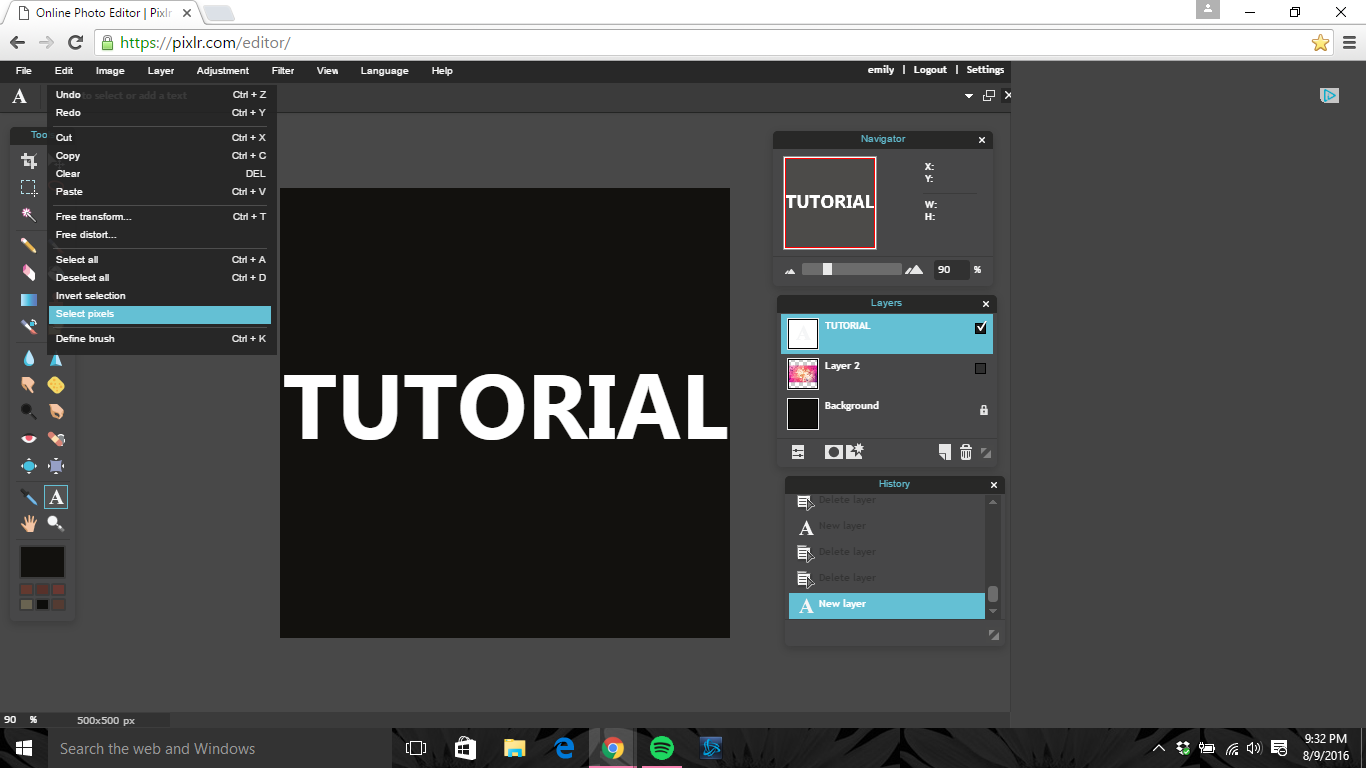Image resolution: width=1366 pixels, height=768 pixels.
Task: Open File Explorer from taskbar
Action: pyautogui.click(x=514, y=748)
